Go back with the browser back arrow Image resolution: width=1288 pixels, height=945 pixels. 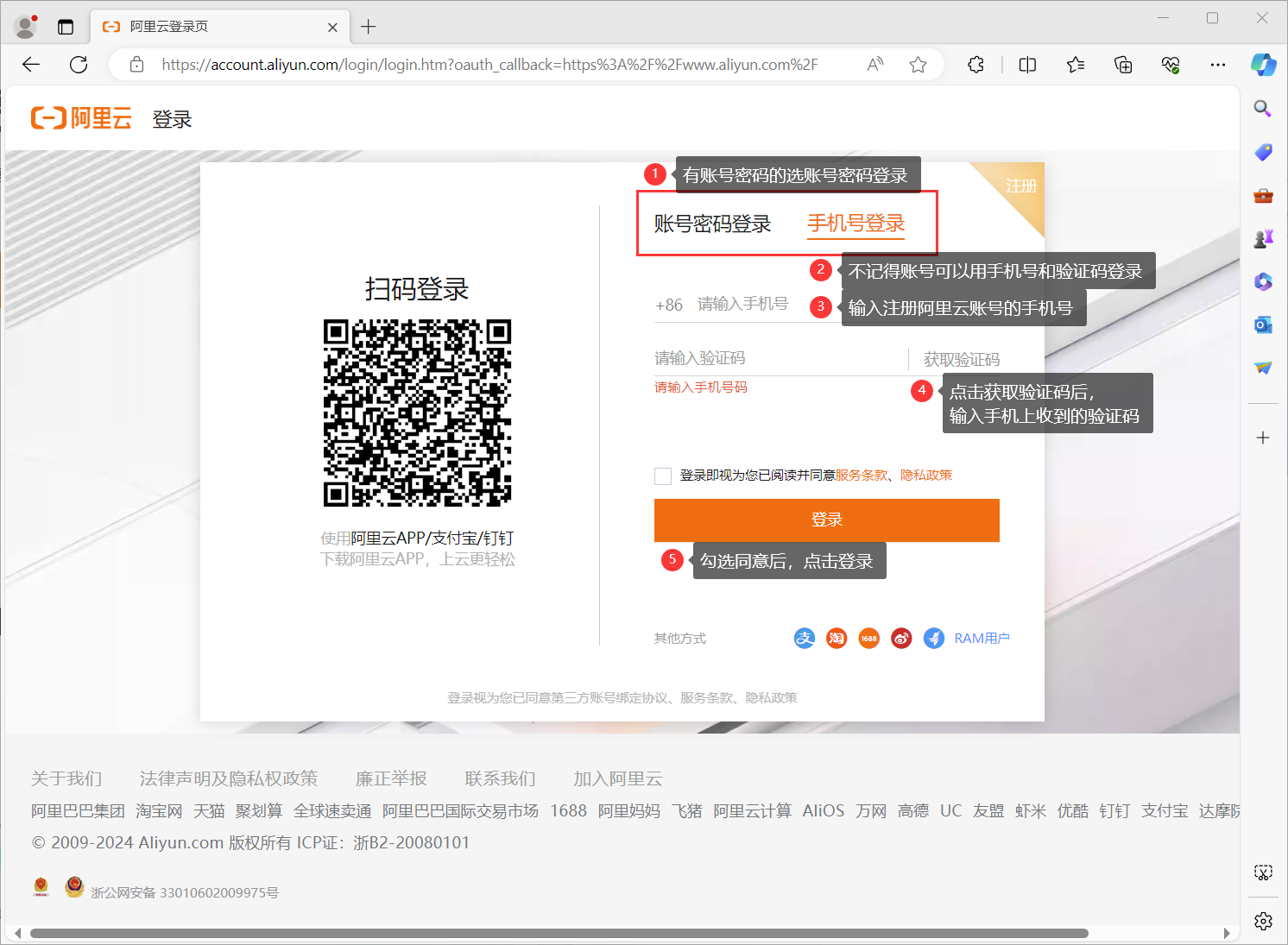[31, 65]
